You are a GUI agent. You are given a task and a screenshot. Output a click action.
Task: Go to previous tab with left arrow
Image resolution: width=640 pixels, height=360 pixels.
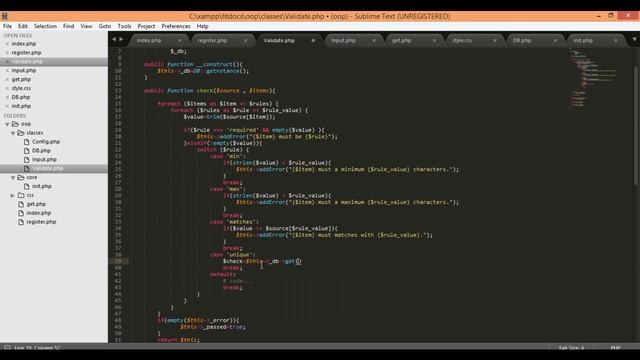[x=114, y=39]
